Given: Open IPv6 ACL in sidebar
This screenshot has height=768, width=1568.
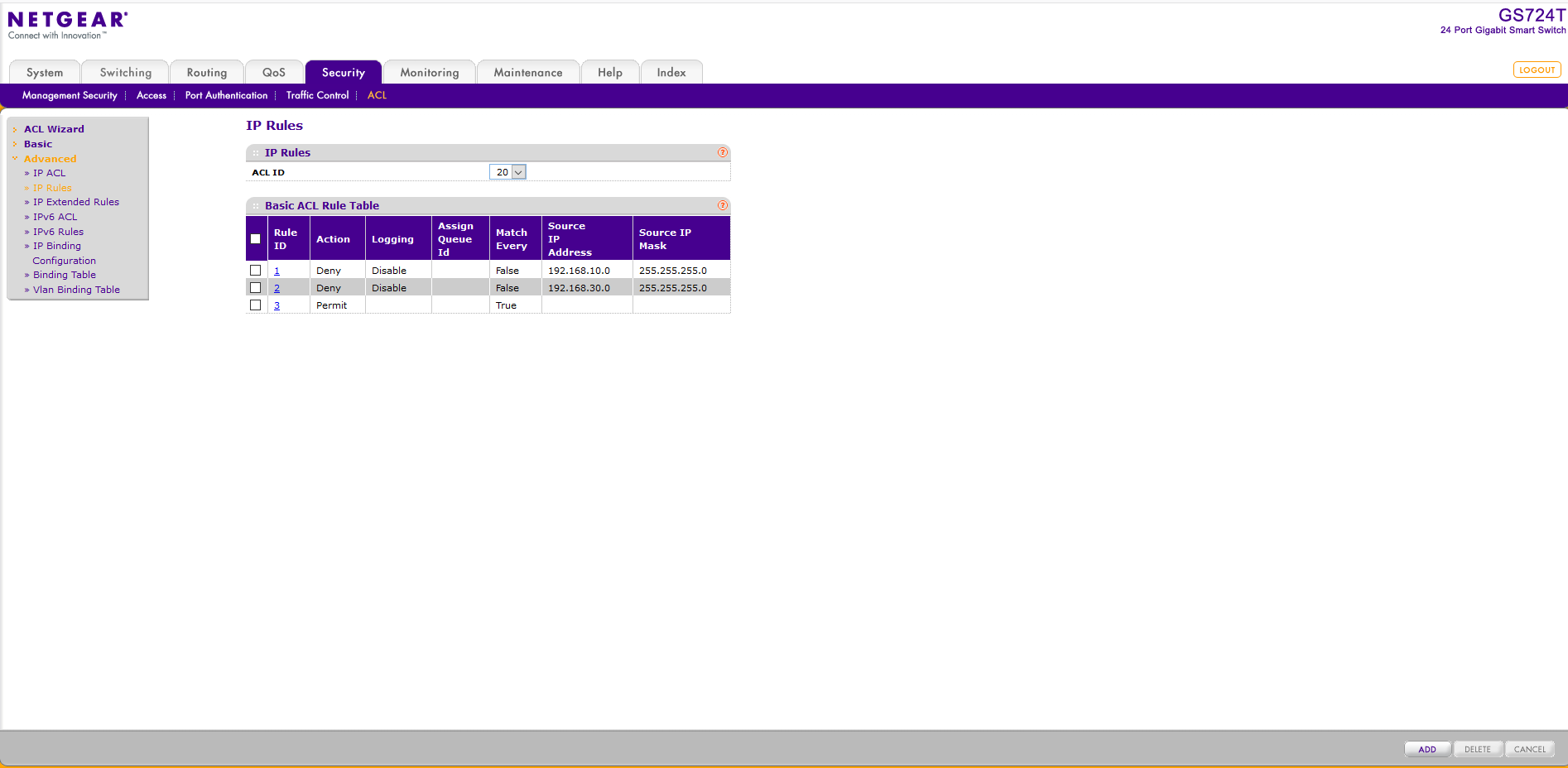Looking at the screenshot, I should point(55,217).
